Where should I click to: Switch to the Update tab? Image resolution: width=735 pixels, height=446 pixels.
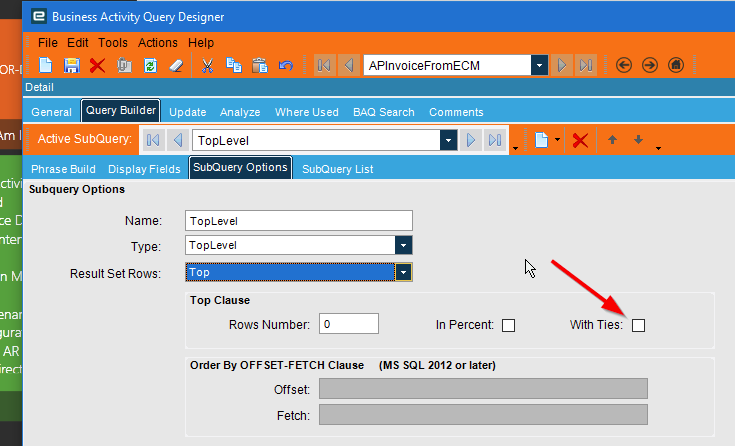[x=188, y=112]
